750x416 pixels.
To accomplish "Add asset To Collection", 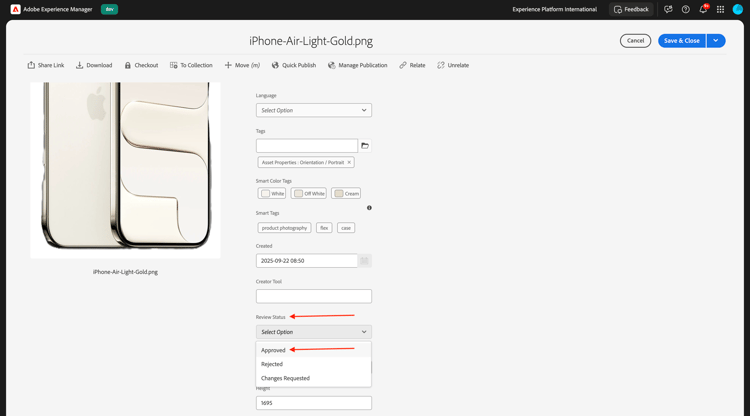I will pyautogui.click(x=191, y=65).
